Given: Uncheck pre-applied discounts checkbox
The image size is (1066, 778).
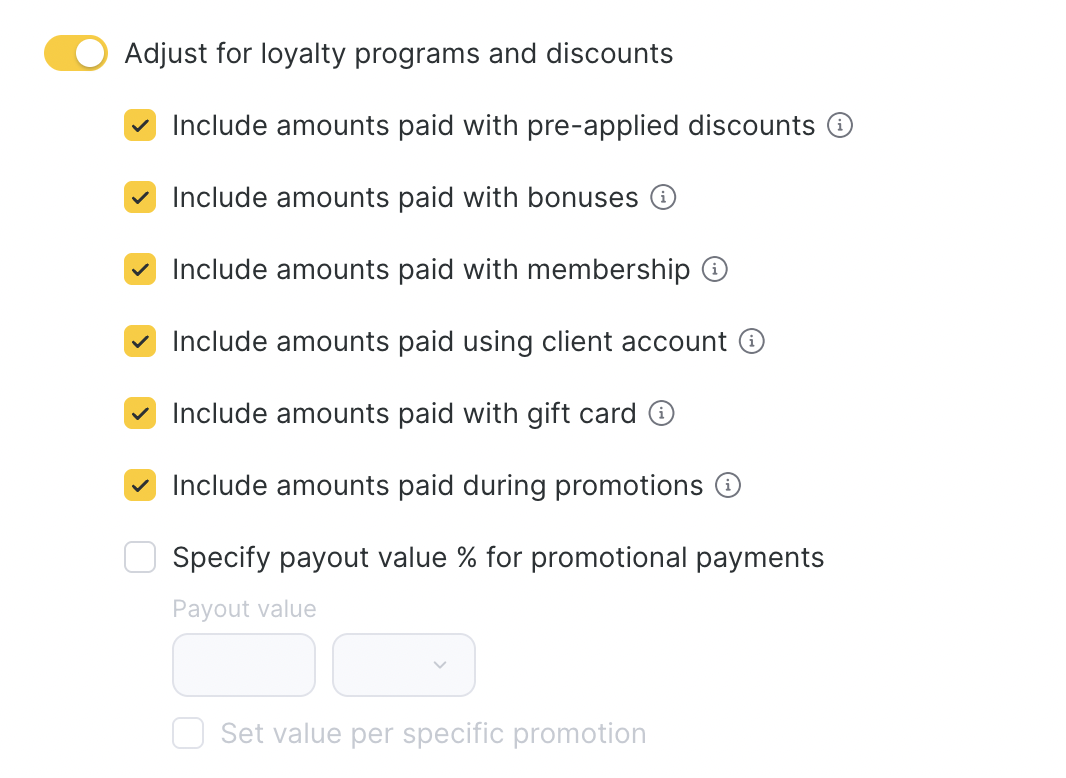Looking at the screenshot, I should 140,126.
